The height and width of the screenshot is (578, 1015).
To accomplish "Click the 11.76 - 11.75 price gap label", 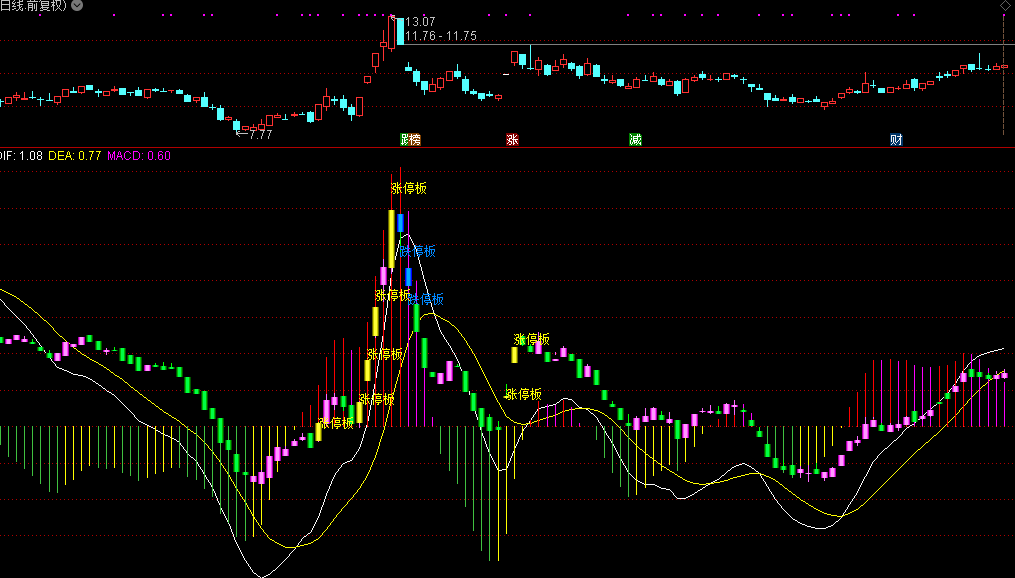I will pos(441,36).
